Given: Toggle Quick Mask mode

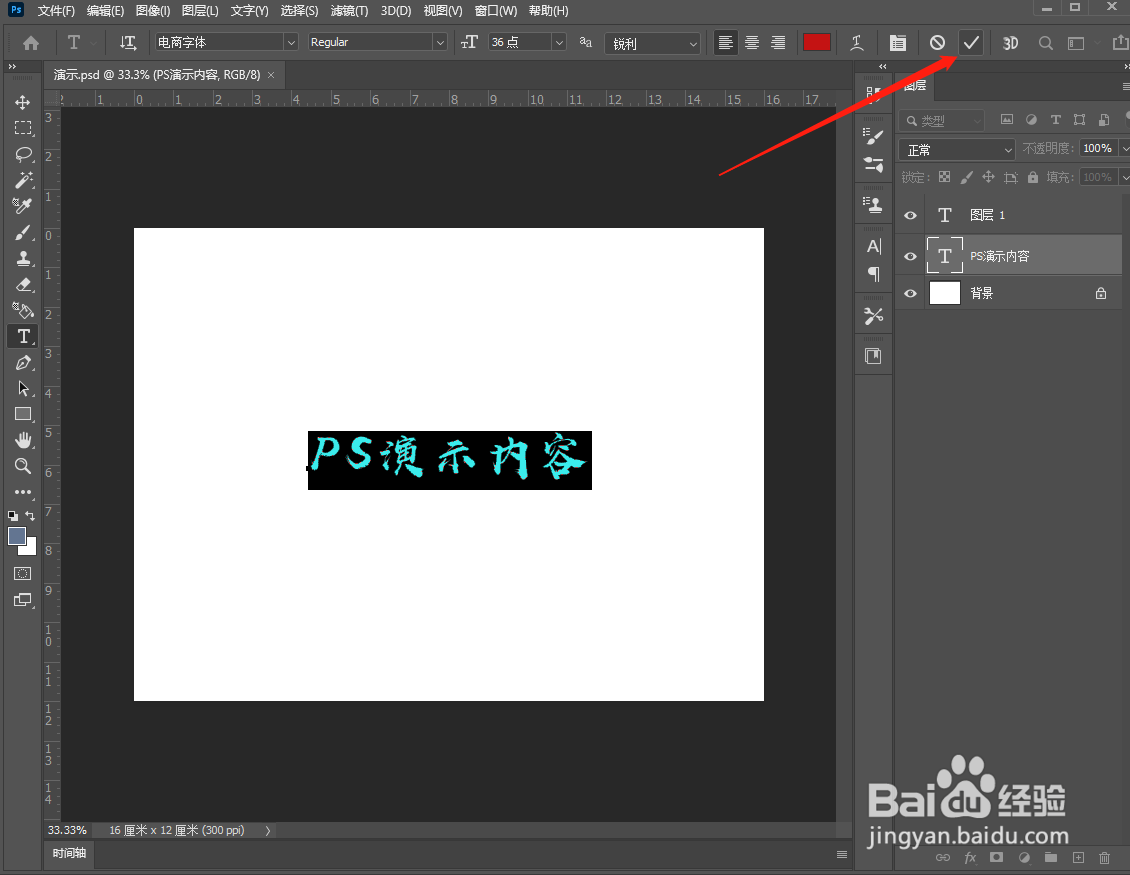Looking at the screenshot, I should click(22, 574).
